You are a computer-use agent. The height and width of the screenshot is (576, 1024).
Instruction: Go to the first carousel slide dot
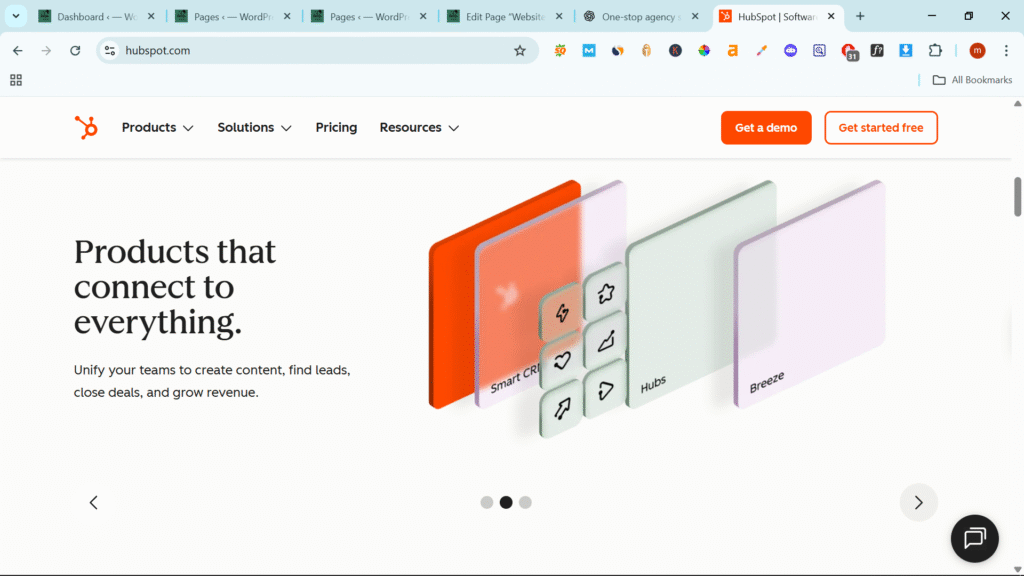tap(487, 502)
